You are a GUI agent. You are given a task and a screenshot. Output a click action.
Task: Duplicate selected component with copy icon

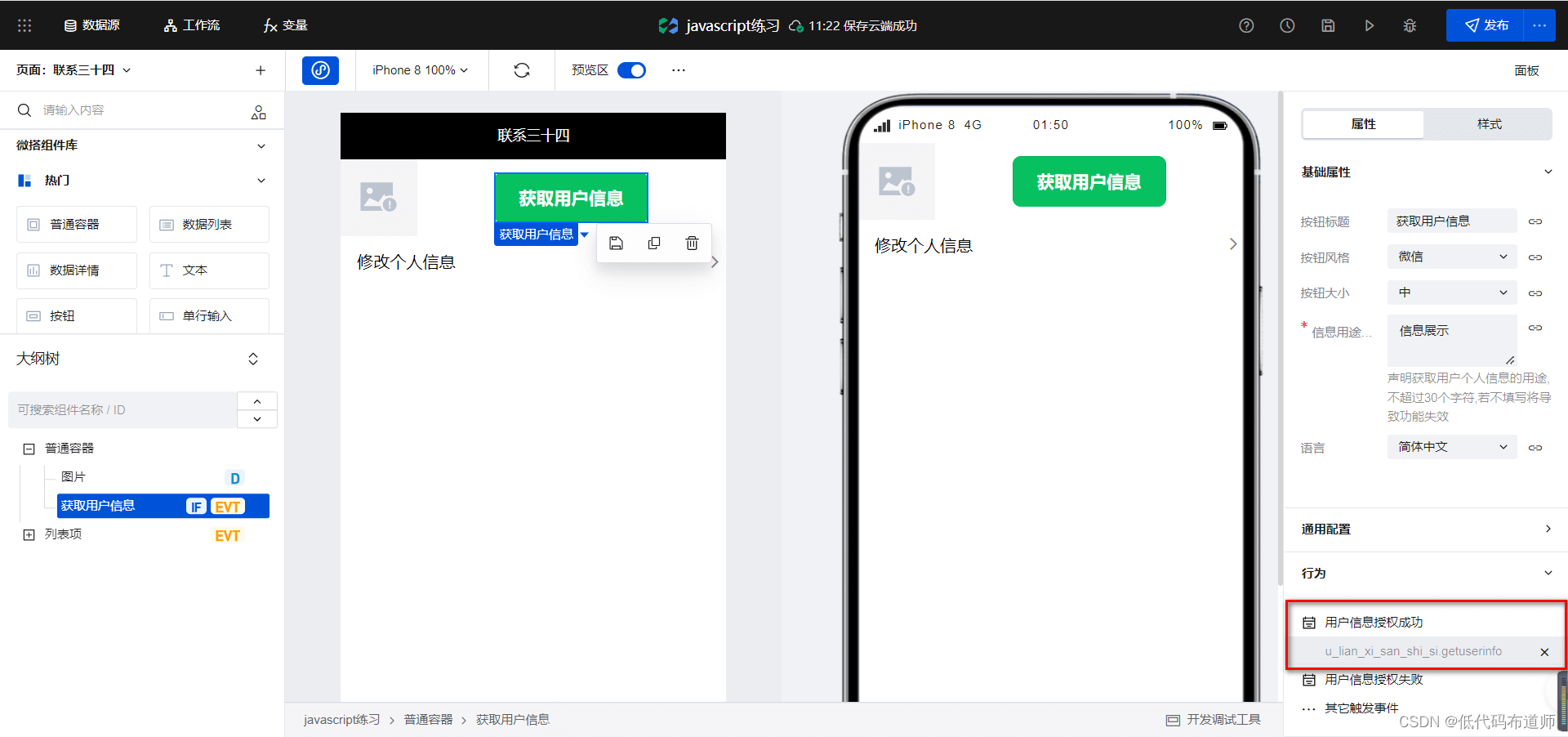654,243
